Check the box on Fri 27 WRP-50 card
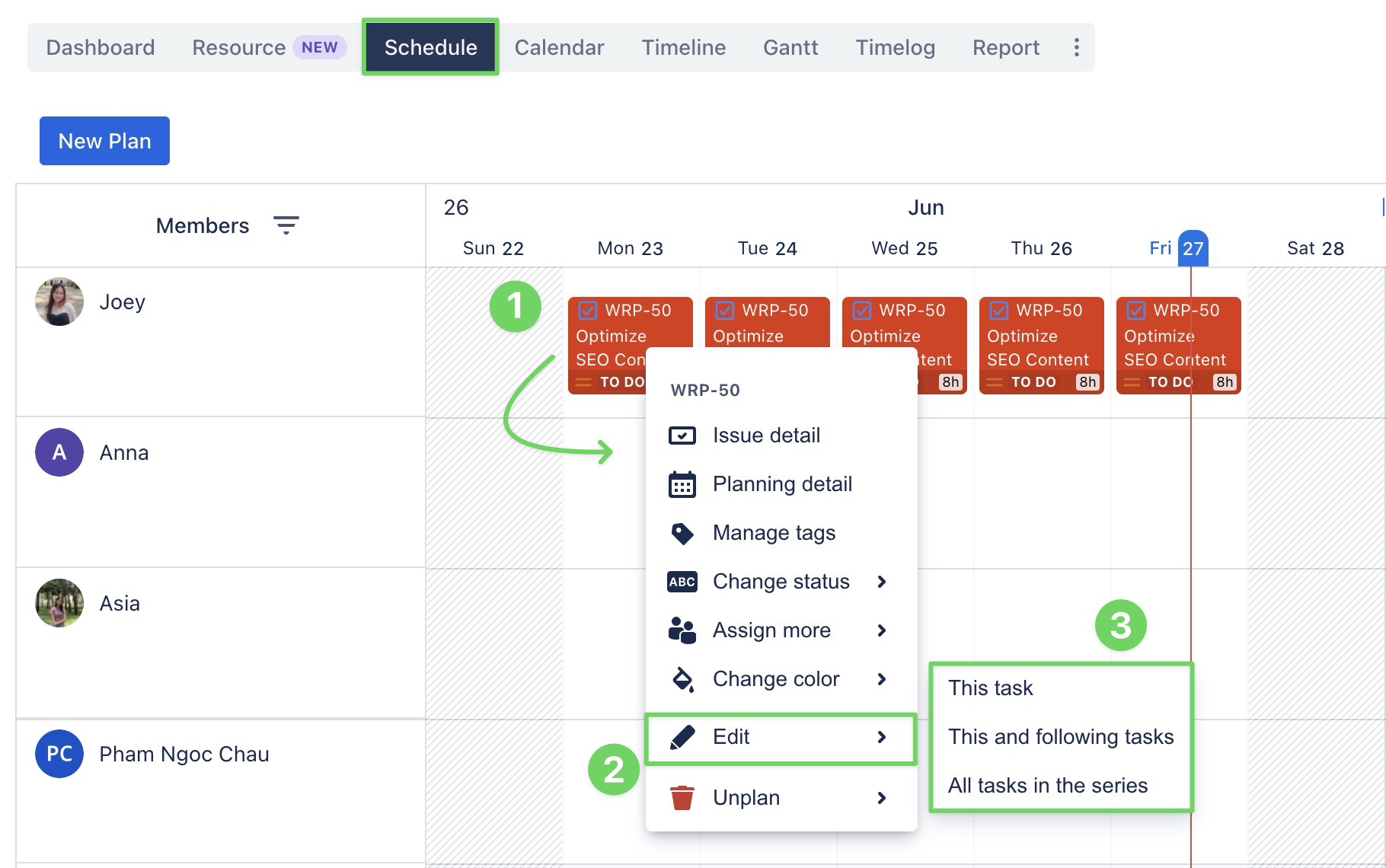The image size is (1386, 868). [x=1135, y=311]
